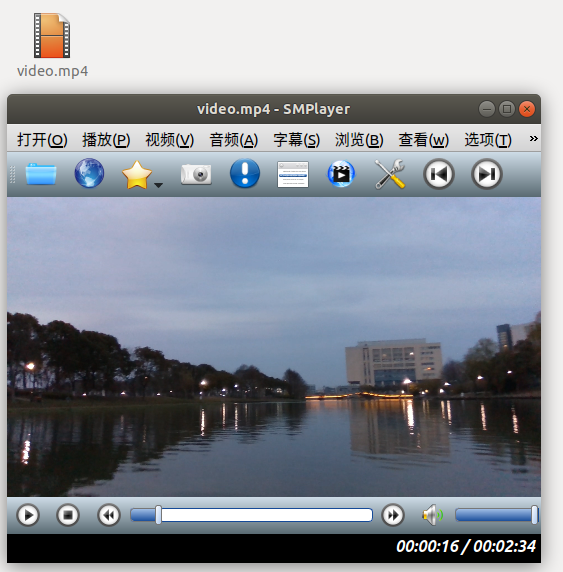
Task: Jump to the previous track in the toolbar
Action: [x=439, y=174]
